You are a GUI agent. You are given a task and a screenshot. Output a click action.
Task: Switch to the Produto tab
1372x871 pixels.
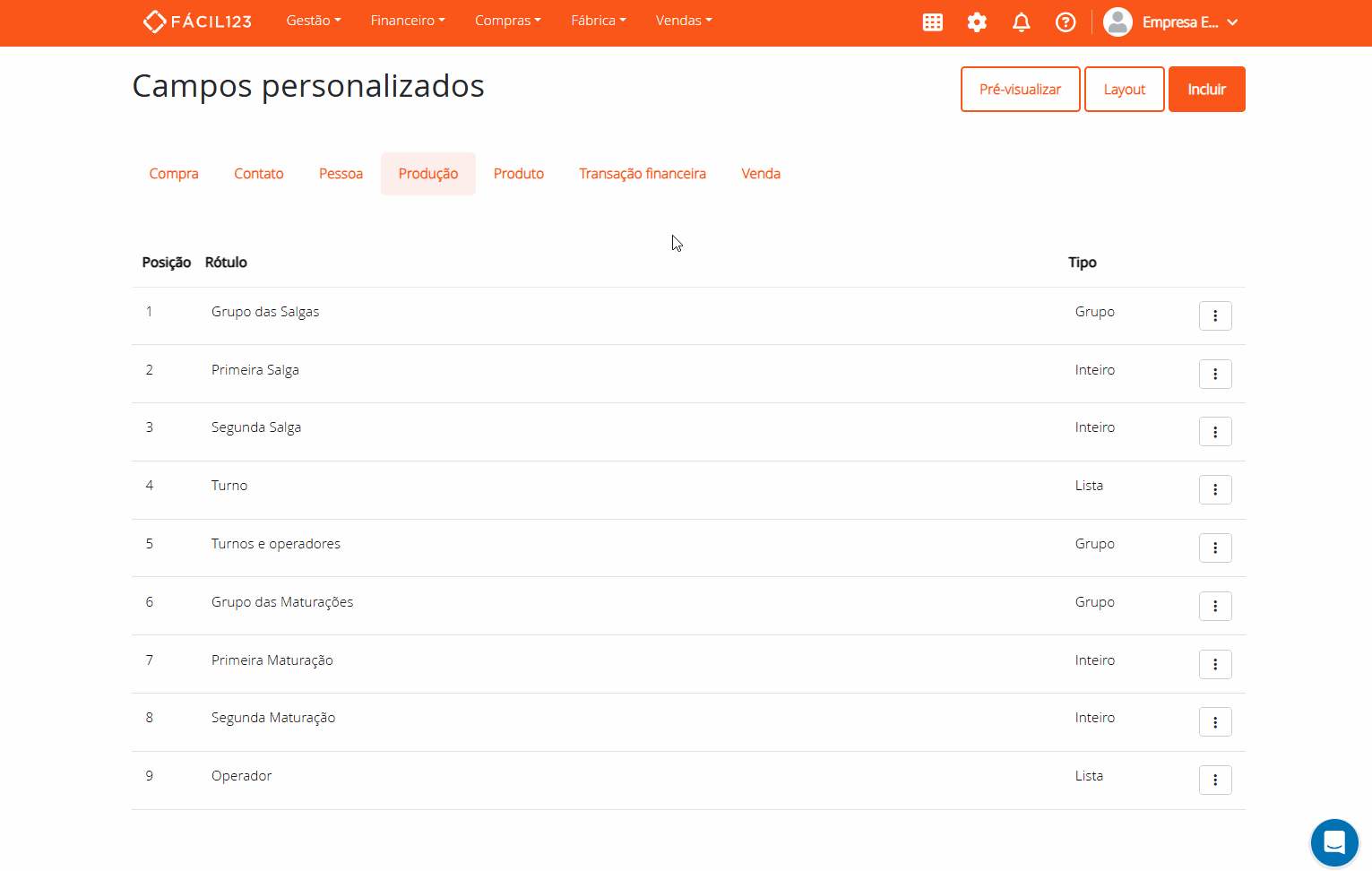pyautogui.click(x=518, y=173)
